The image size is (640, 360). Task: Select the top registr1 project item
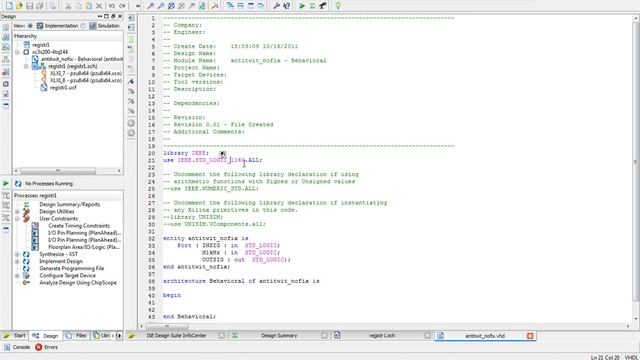click(40, 45)
